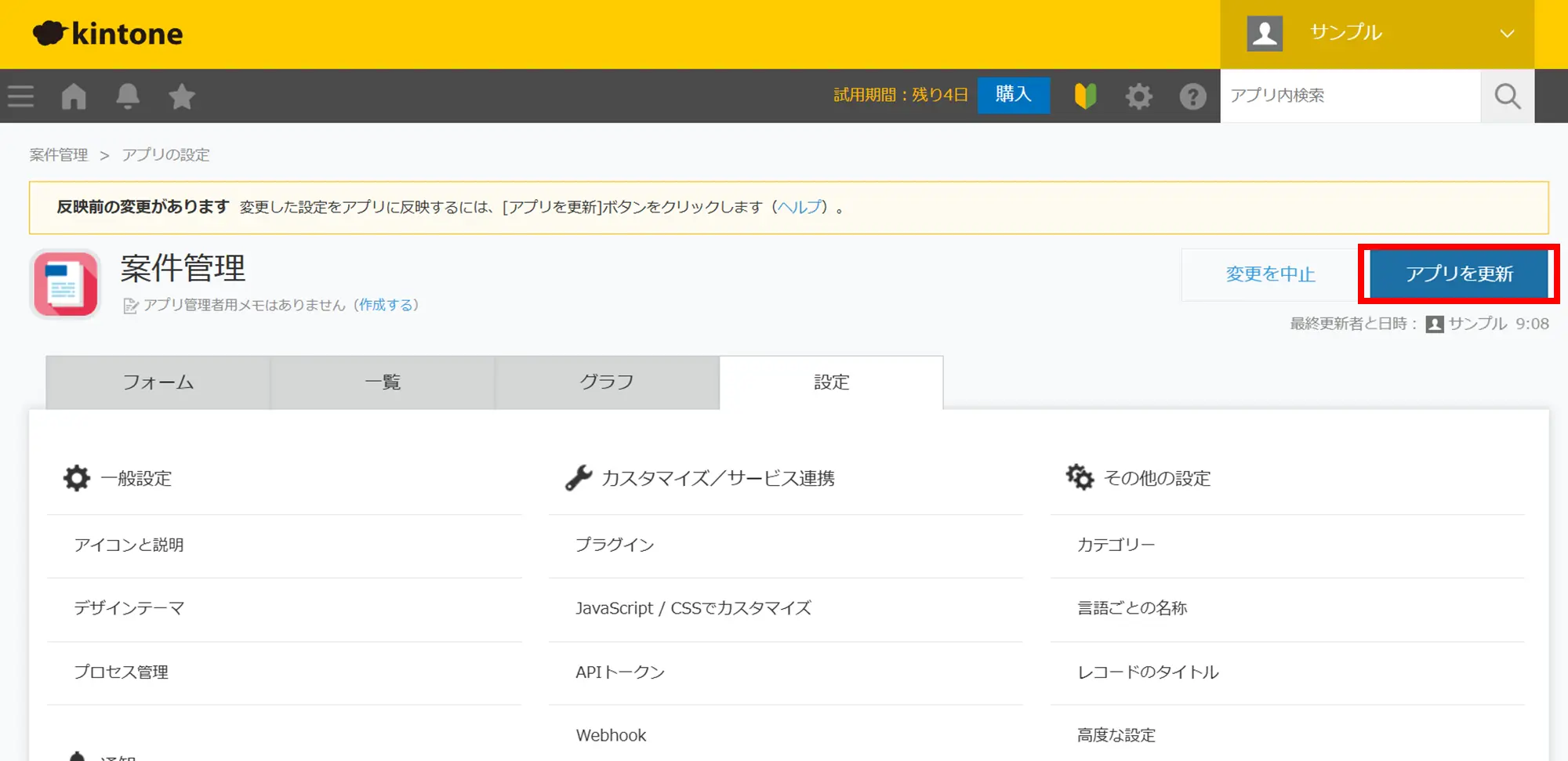Open favorites star icon
Viewport: 1568px width, 761px height.
[x=182, y=96]
